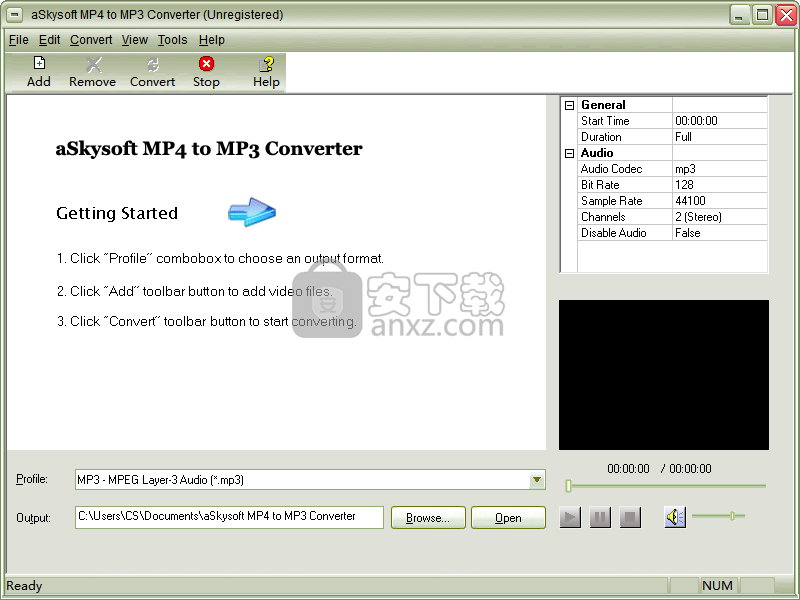The height and width of the screenshot is (600, 800).
Task: Open the File menu
Action: (x=18, y=40)
